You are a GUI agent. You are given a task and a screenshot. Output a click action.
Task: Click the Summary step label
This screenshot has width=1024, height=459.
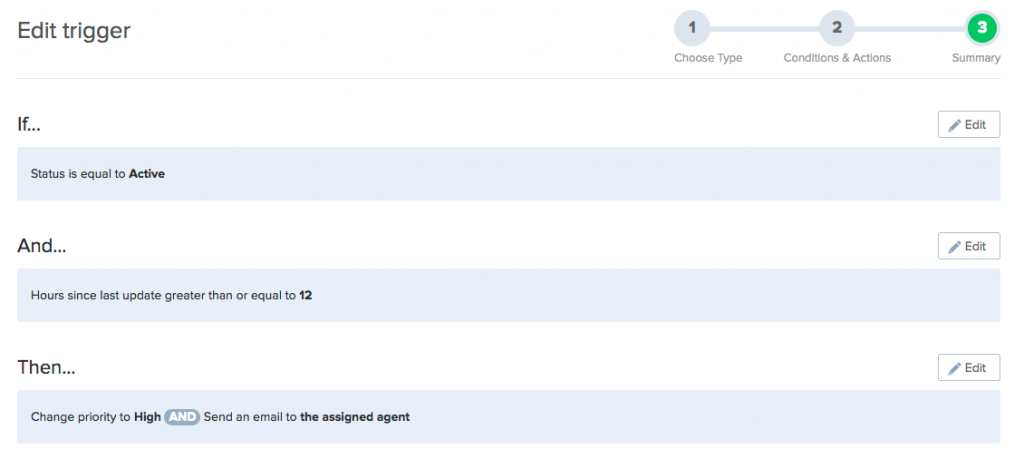pyautogui.click(x=976, y=58)
